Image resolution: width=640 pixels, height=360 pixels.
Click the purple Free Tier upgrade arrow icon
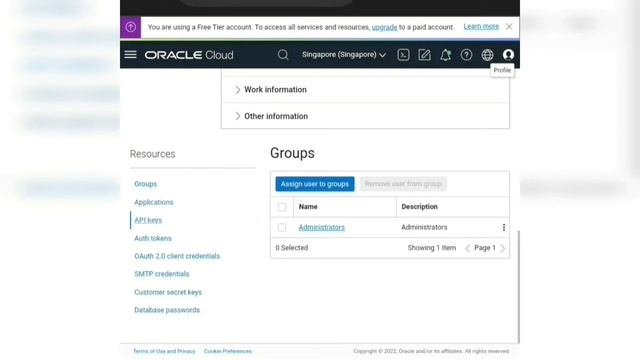tap(131, 27)
